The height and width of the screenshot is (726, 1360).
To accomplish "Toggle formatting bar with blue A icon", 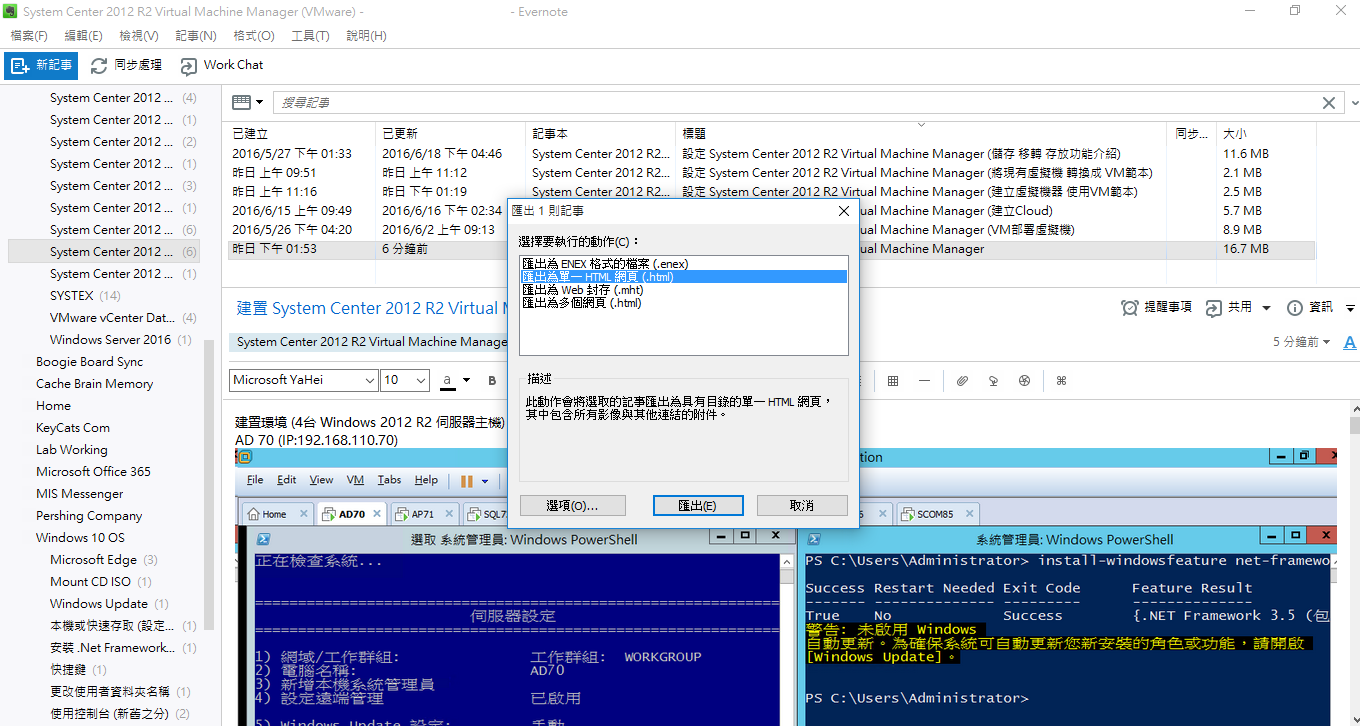I will pos(1350,342).
